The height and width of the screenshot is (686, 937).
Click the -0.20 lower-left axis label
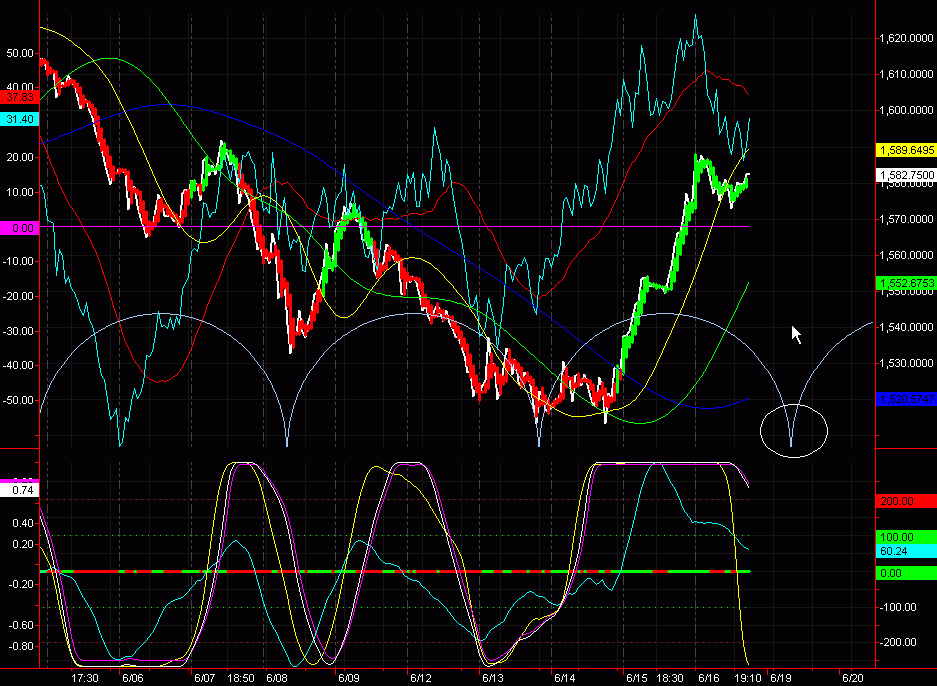click(x=21, y=584)
